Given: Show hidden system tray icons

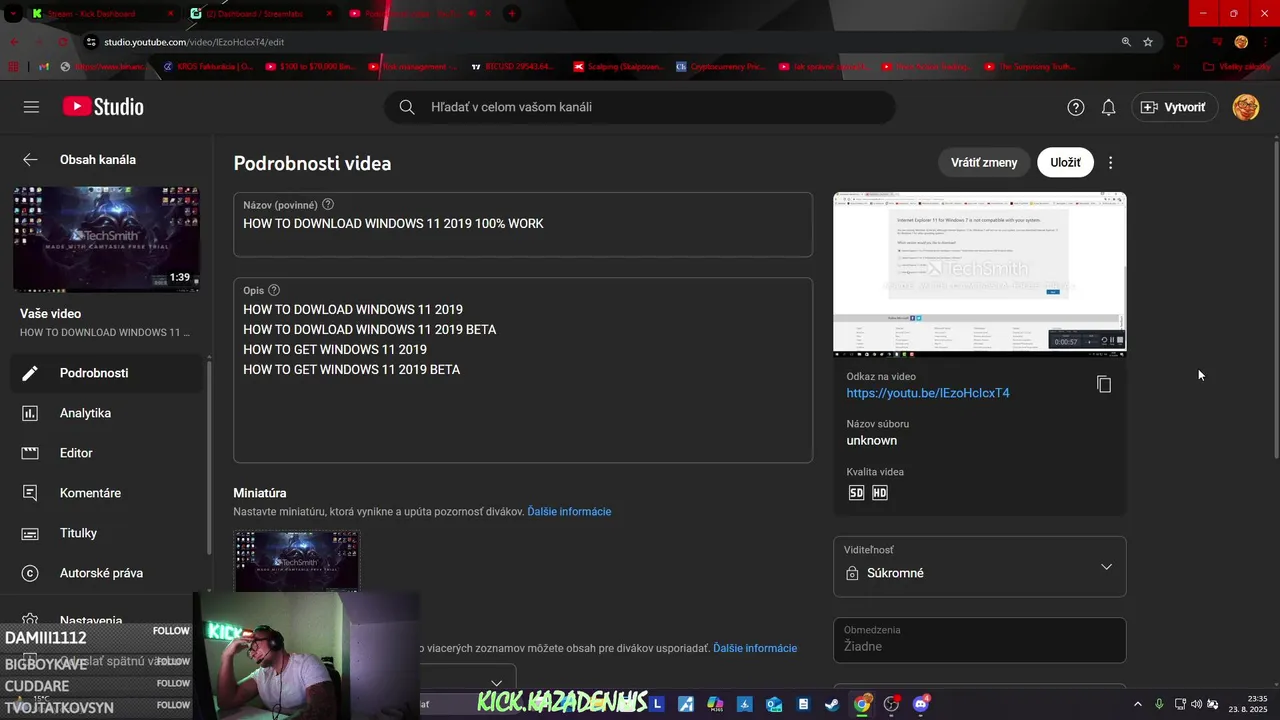Looking at the screenshot, I should 1138,704.
